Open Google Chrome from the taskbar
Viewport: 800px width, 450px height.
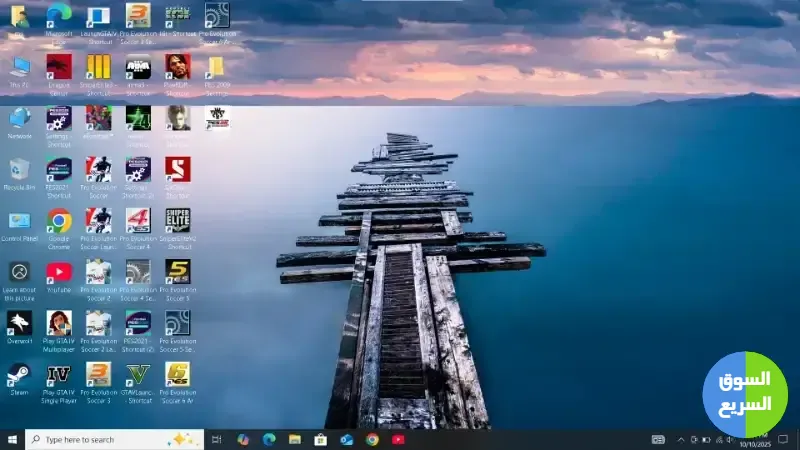tap(372, 439)
